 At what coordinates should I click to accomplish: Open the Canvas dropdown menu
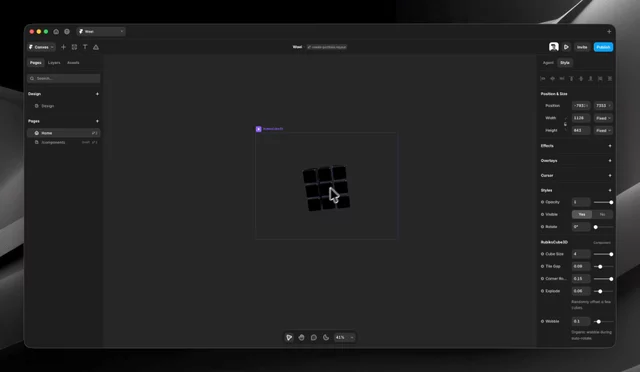tap(41, 47)
